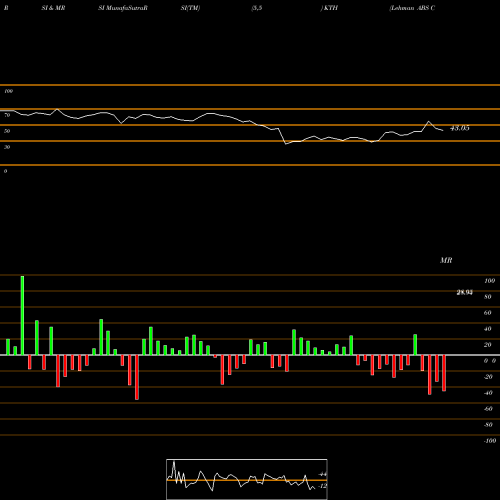The height and width of the screenshot is (500, 500).
Task: Click the '(5,5' parameter text
Action: click(x=257, y=8)
